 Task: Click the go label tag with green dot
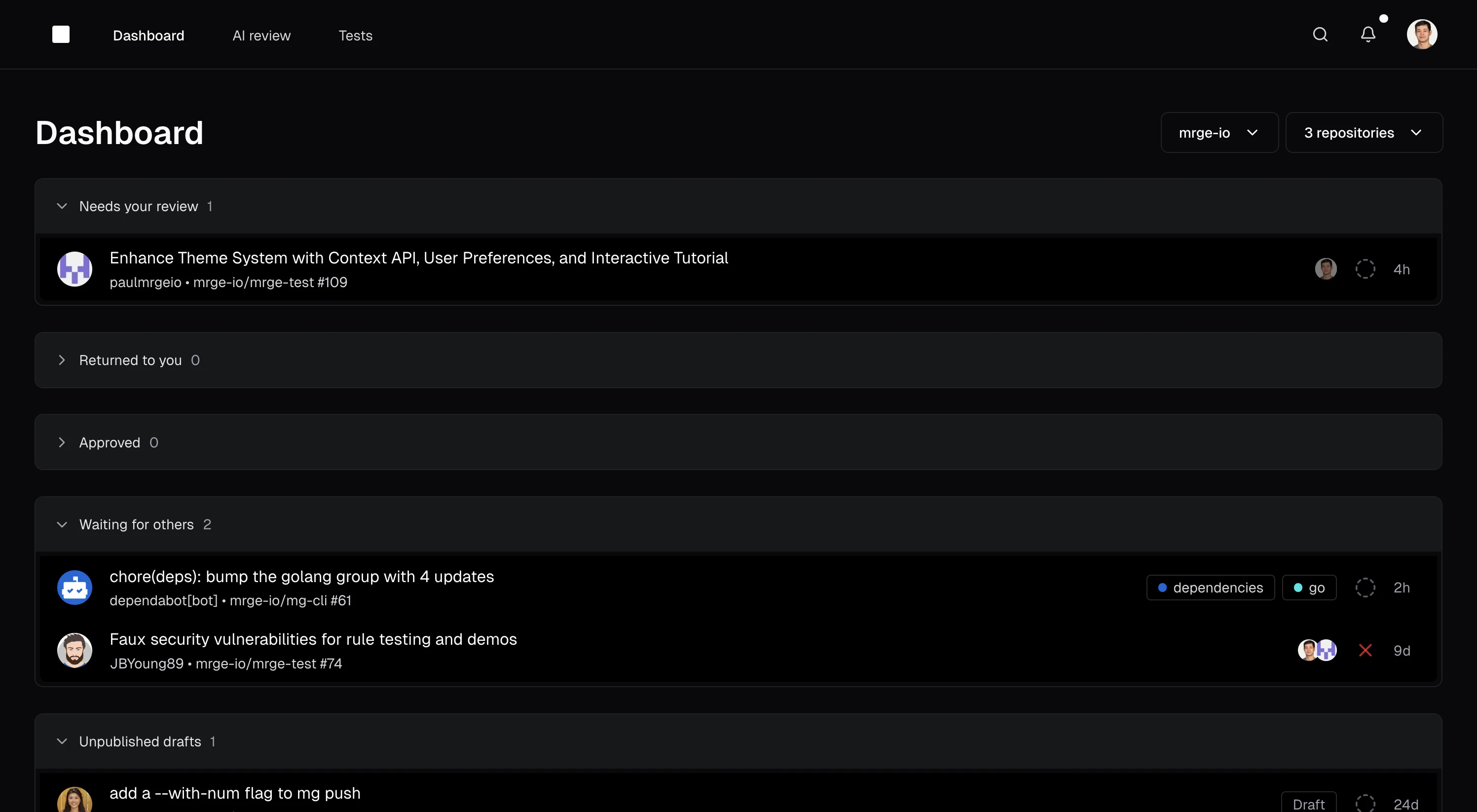[1310, 587]
